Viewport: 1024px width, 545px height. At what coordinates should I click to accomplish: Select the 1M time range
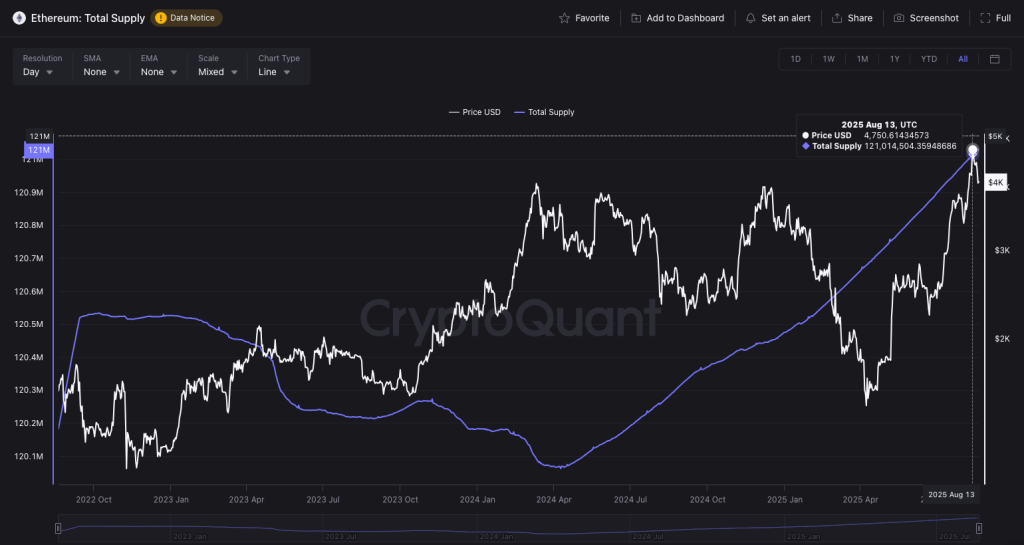point(862,59)
